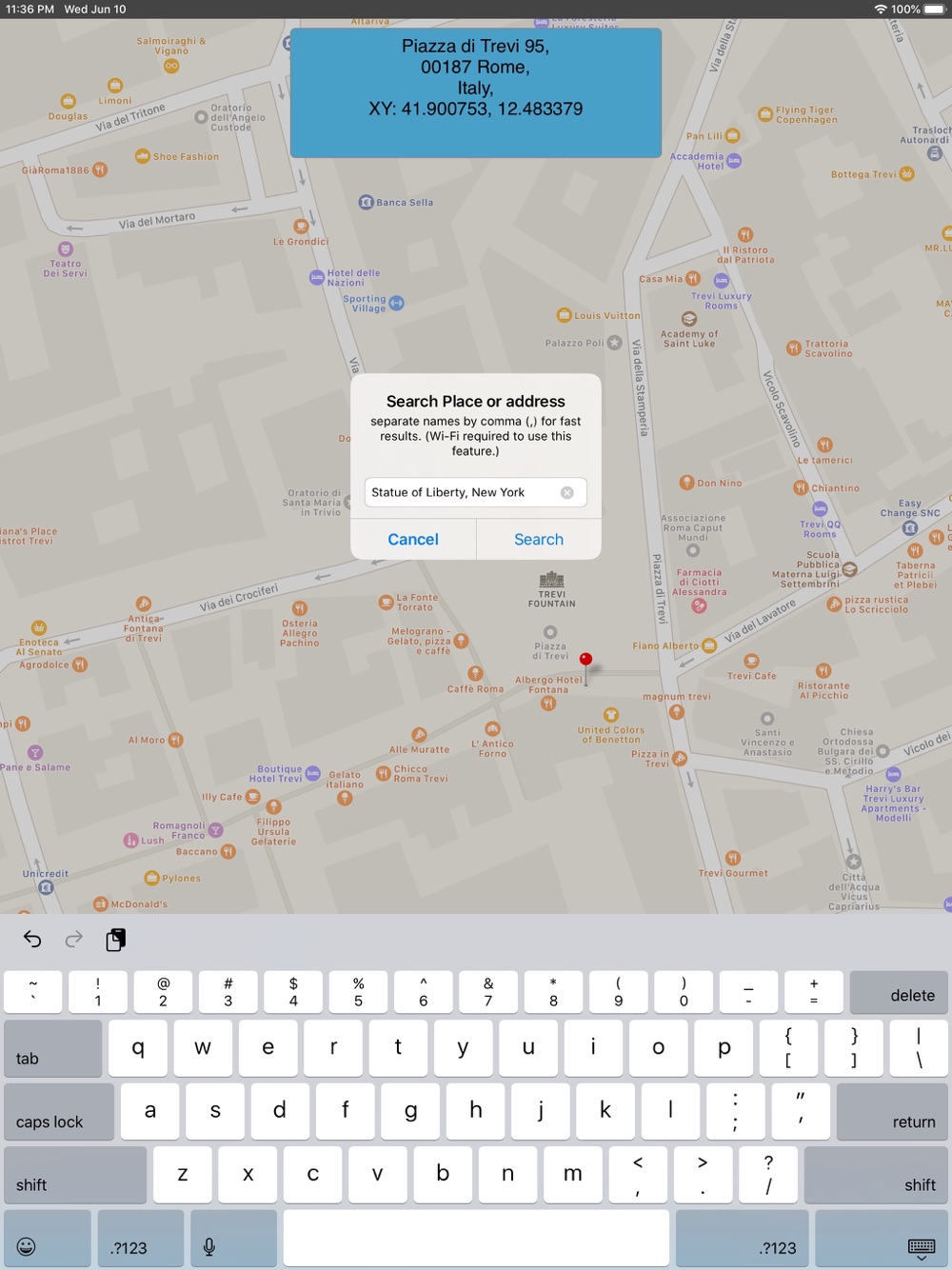Select the Flying Tiger Copenhagen icon
The image size is (952, 1270).
click(x=764, y=114)
